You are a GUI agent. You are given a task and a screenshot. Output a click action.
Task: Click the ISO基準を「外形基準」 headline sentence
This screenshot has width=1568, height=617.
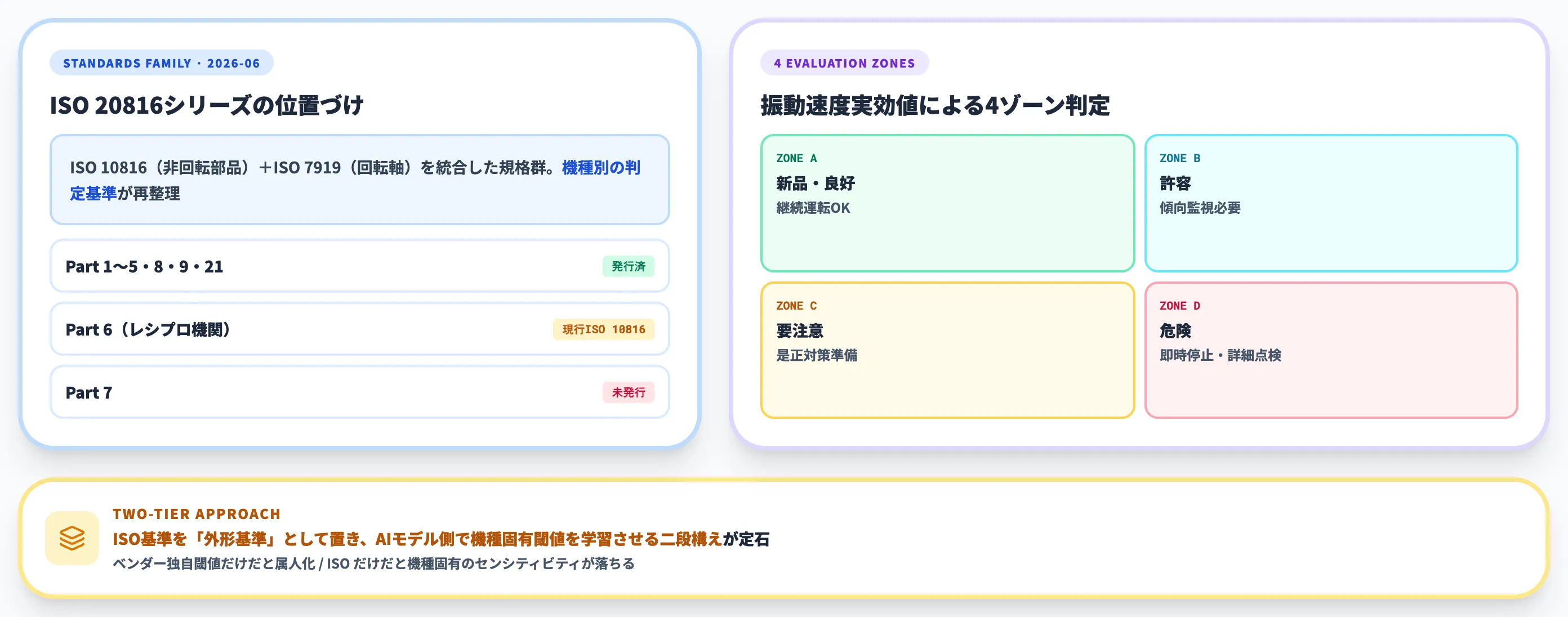coord(440,539)
